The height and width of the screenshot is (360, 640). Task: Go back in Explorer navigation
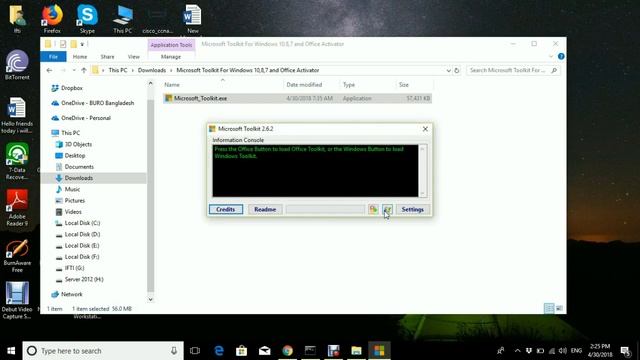(x=49, y=70)
